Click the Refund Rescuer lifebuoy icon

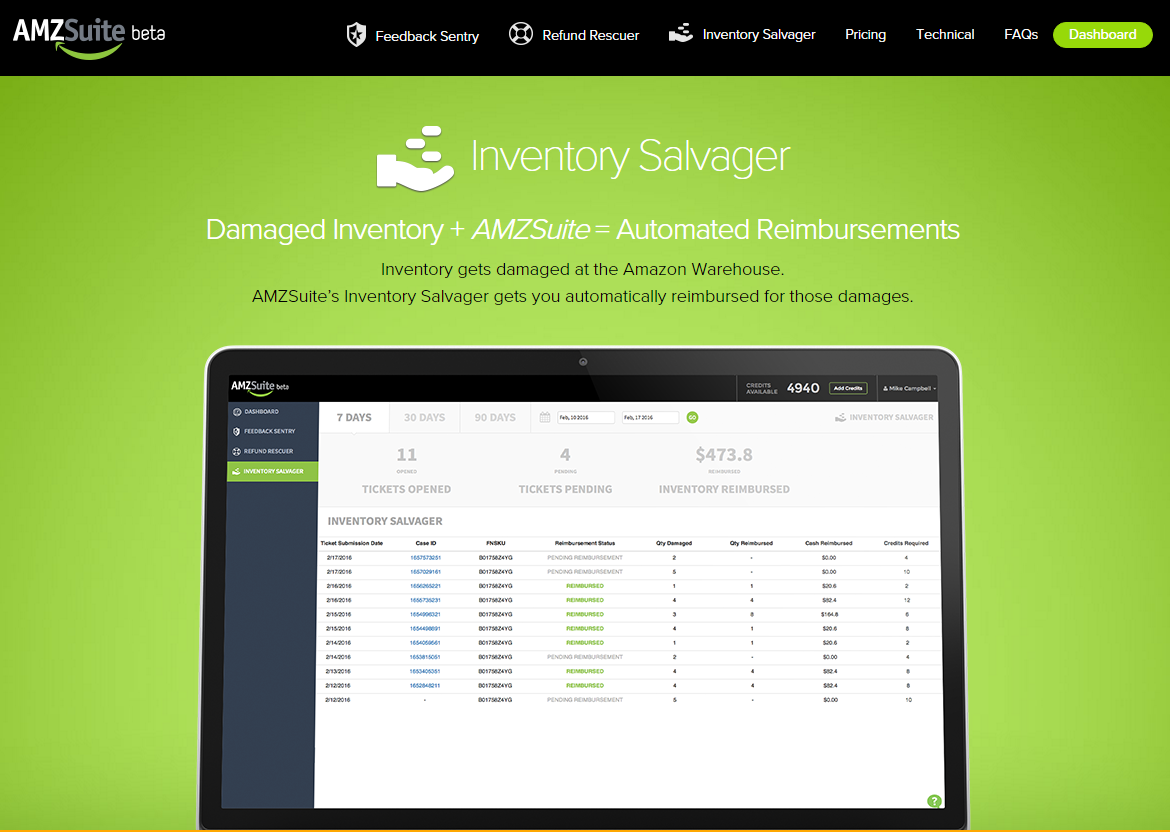tap(521, 34)
